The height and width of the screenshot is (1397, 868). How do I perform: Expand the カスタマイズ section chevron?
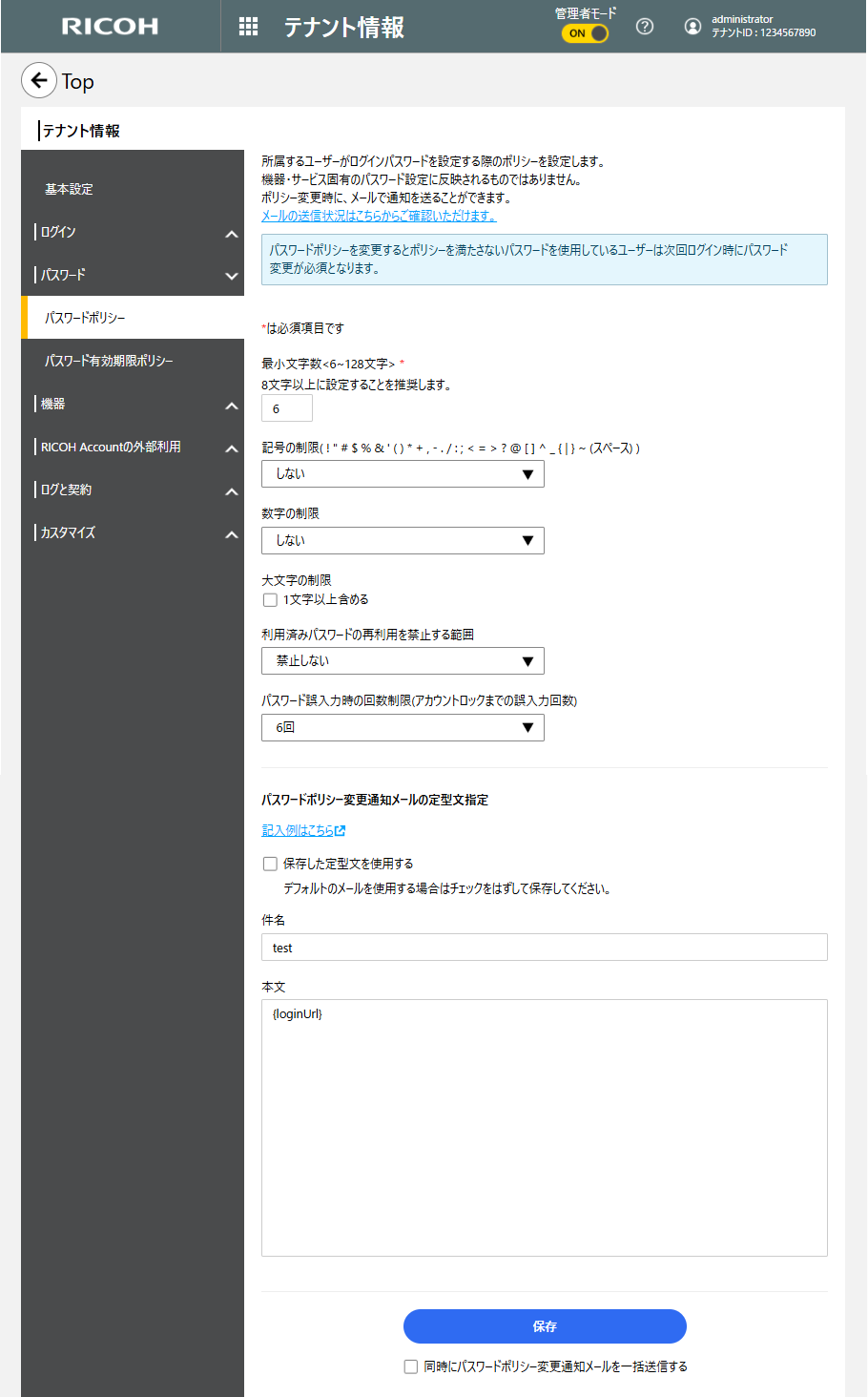232,534
